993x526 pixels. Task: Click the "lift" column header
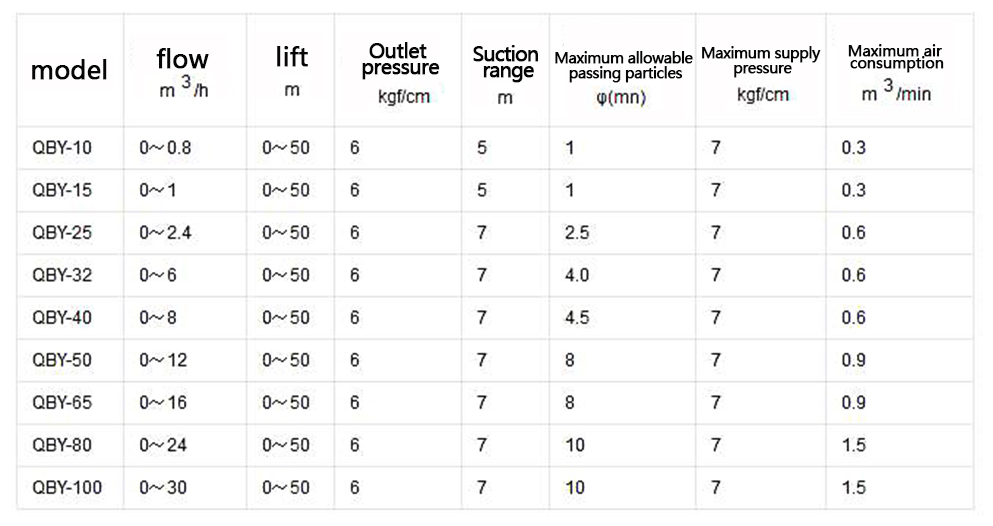pyautogui.click(x=291, y=70)
